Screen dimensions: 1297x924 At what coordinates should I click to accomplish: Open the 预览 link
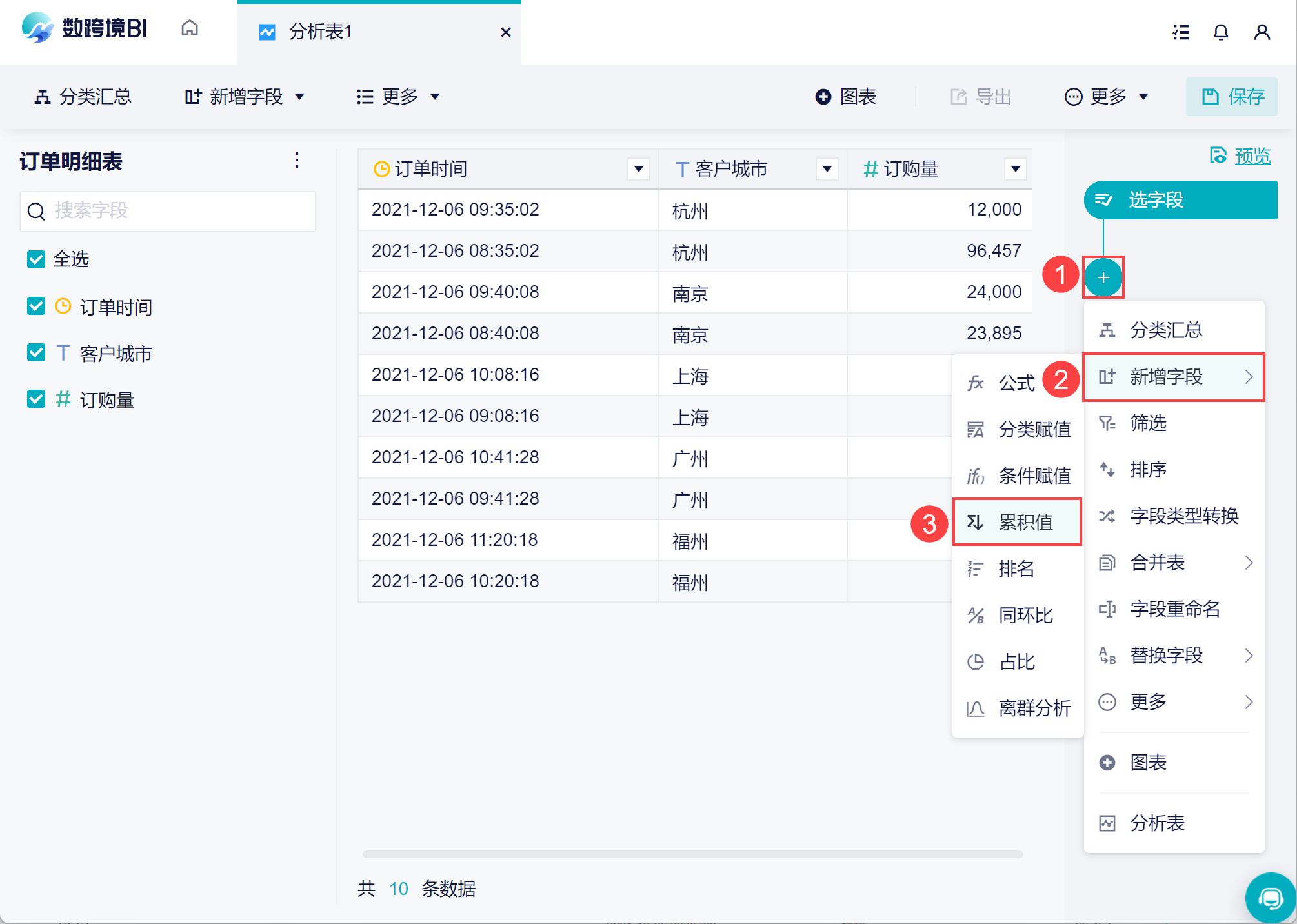tap(1252, 156)
